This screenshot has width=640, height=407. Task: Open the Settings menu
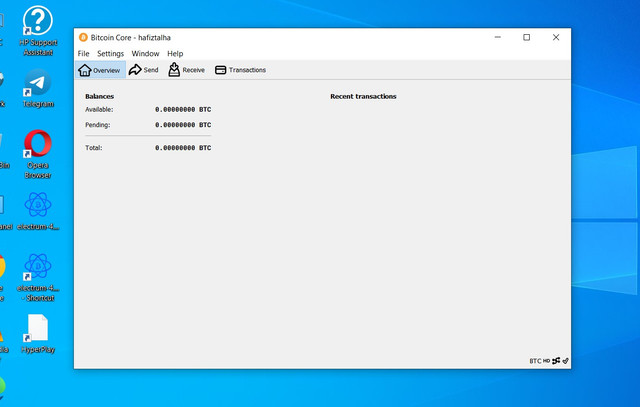click(x=110, y=53)
